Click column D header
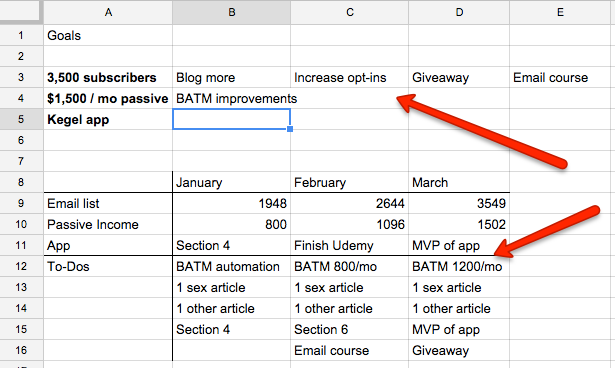The height and width of the screenshot is (368, 615). [459, 12]
